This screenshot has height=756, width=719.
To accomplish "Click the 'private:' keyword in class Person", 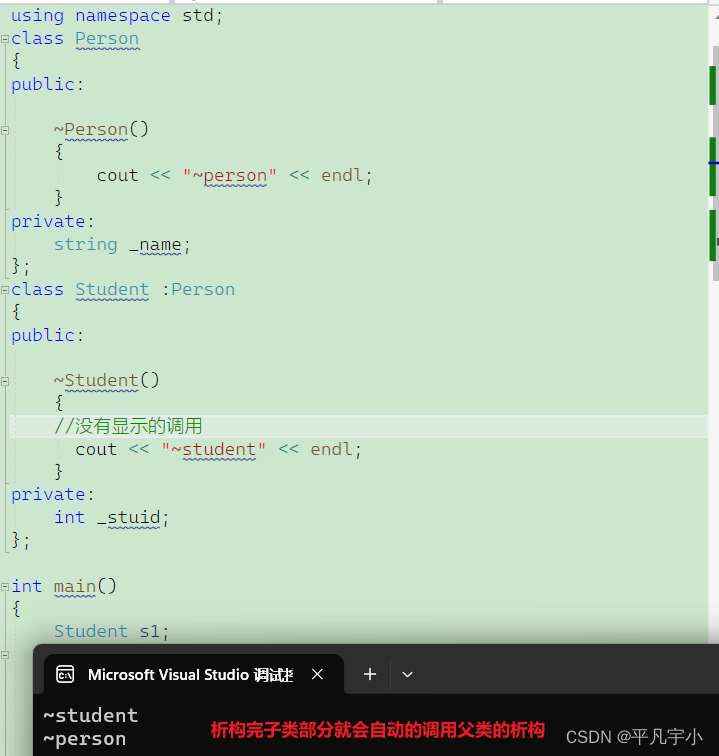I will [x=53, y=222].
